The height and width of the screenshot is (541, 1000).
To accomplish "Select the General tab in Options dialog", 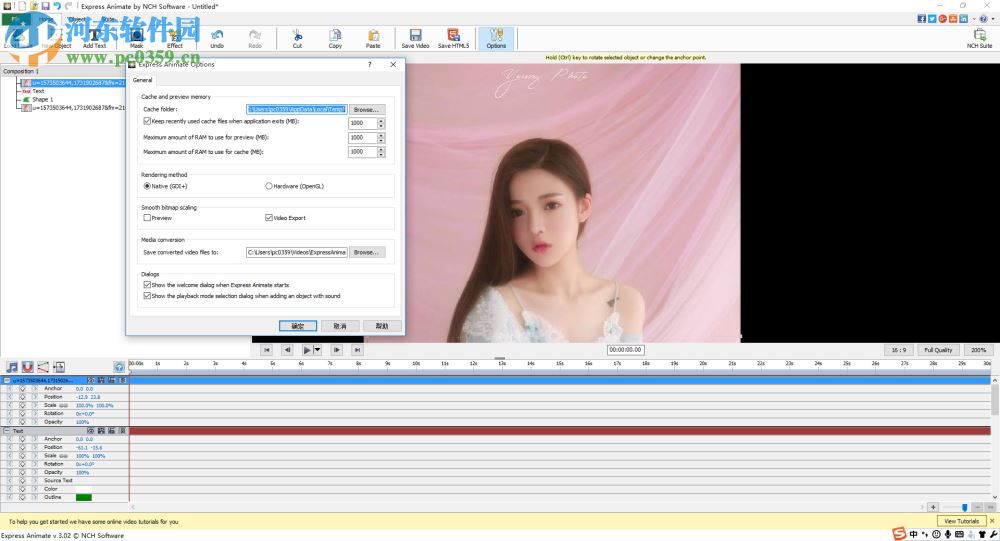I will (x=142, y=80).
